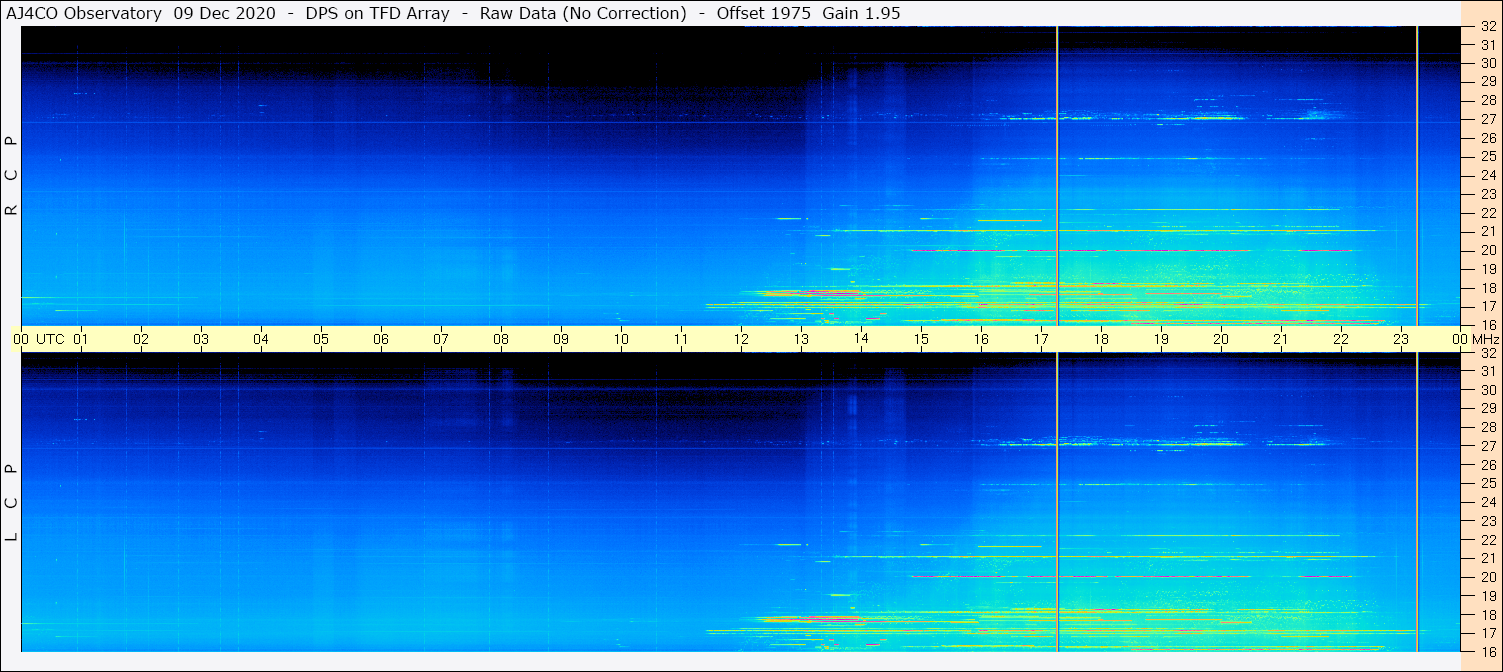
Task: Click the RCP vertical axis label
Action: tap(11, 176)
